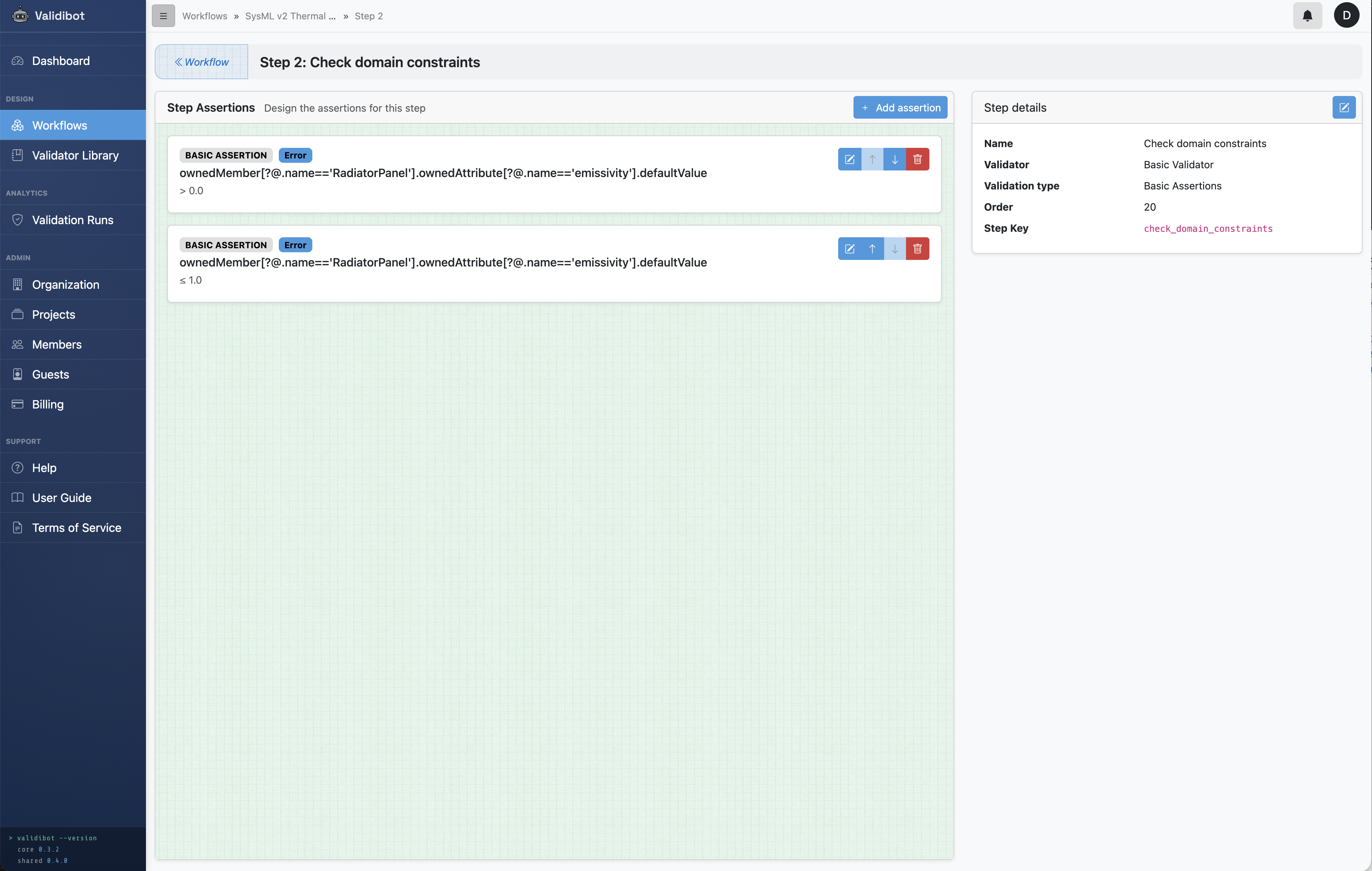Toggle the sidebar with the hamburger button
This screenshot has width=1372, height=871.
coord(163,15)
